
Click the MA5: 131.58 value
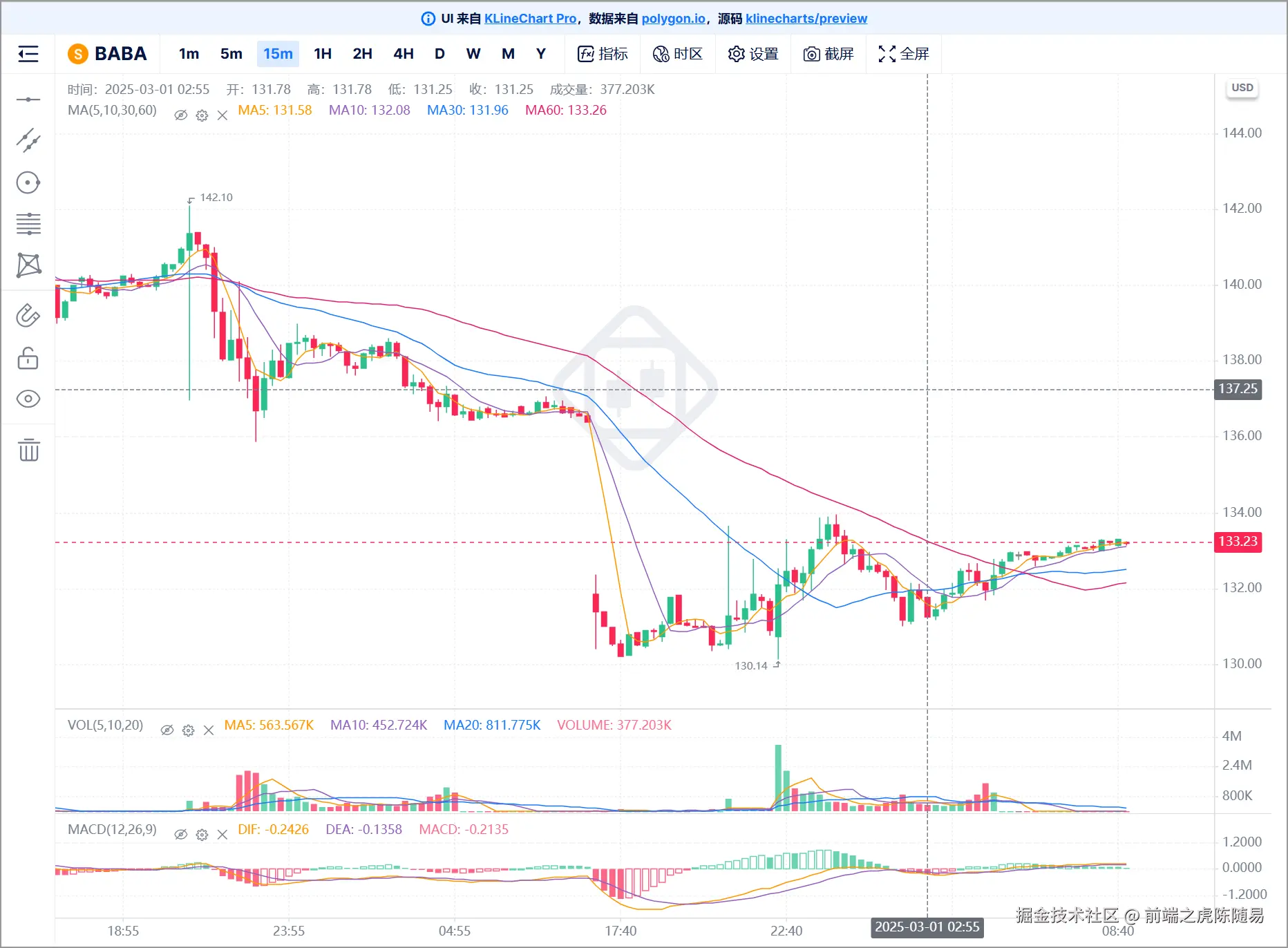(275, 110)
